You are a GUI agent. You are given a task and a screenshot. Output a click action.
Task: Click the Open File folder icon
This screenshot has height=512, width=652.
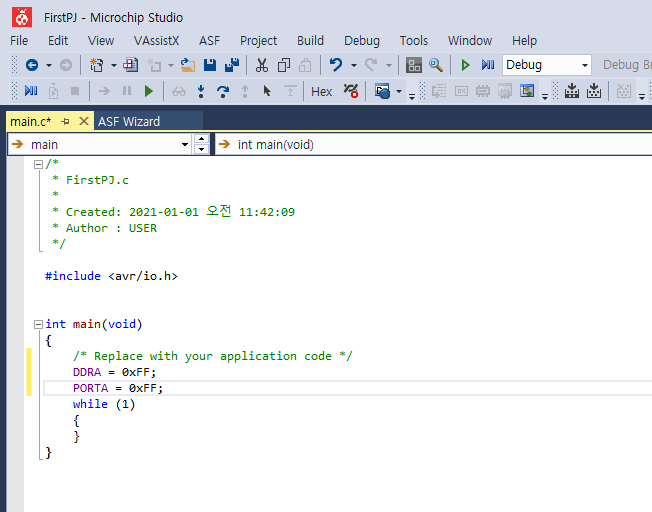[x=187, y=65]
